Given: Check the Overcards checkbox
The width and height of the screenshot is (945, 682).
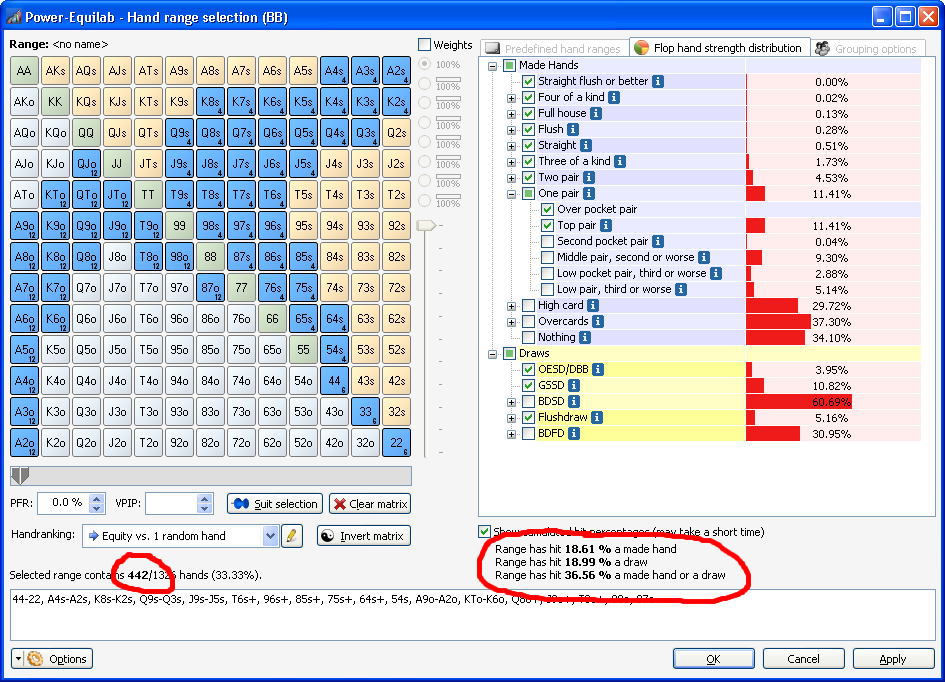Looking at the screenshot, I should tap(529, 322).
